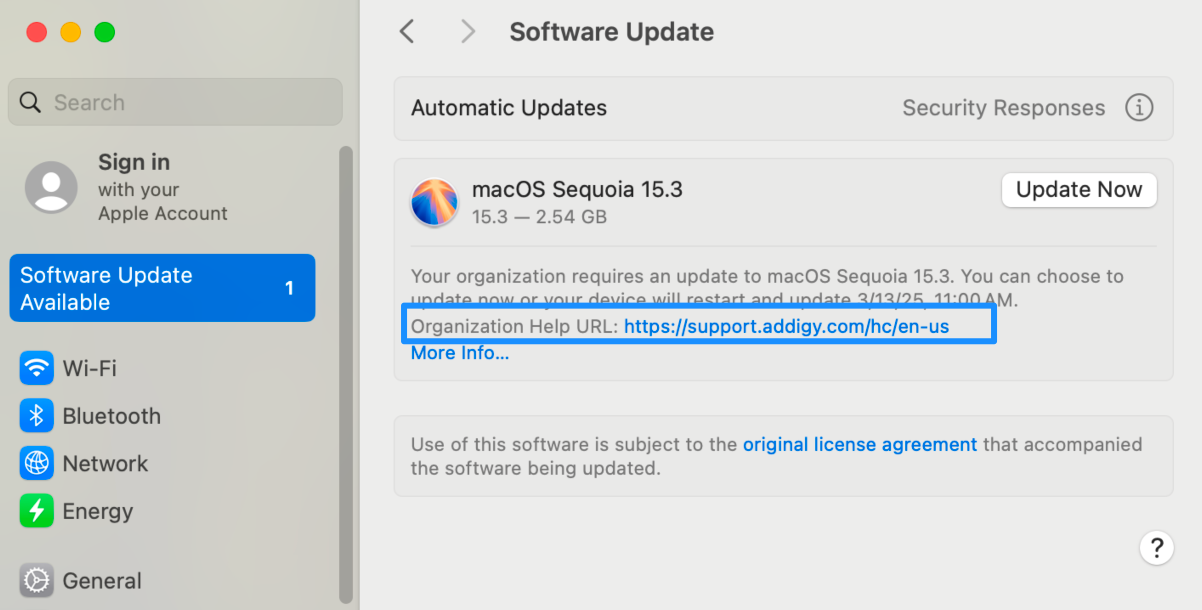This screenshot has height=610, width=1202.
Task: Open the General gear icon
Action: tap(37, 580)
